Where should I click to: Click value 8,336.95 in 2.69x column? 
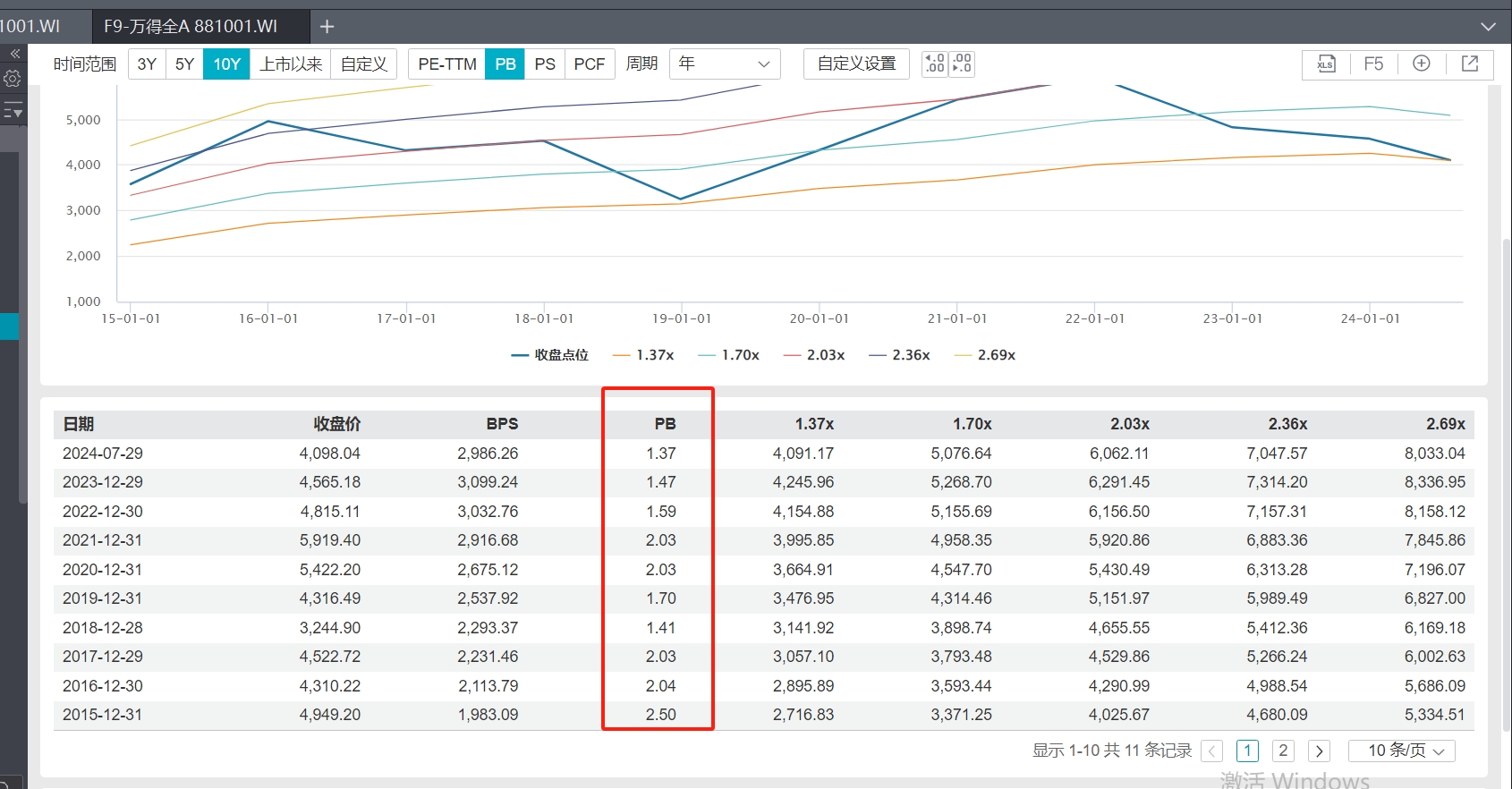pos(1435,482)
